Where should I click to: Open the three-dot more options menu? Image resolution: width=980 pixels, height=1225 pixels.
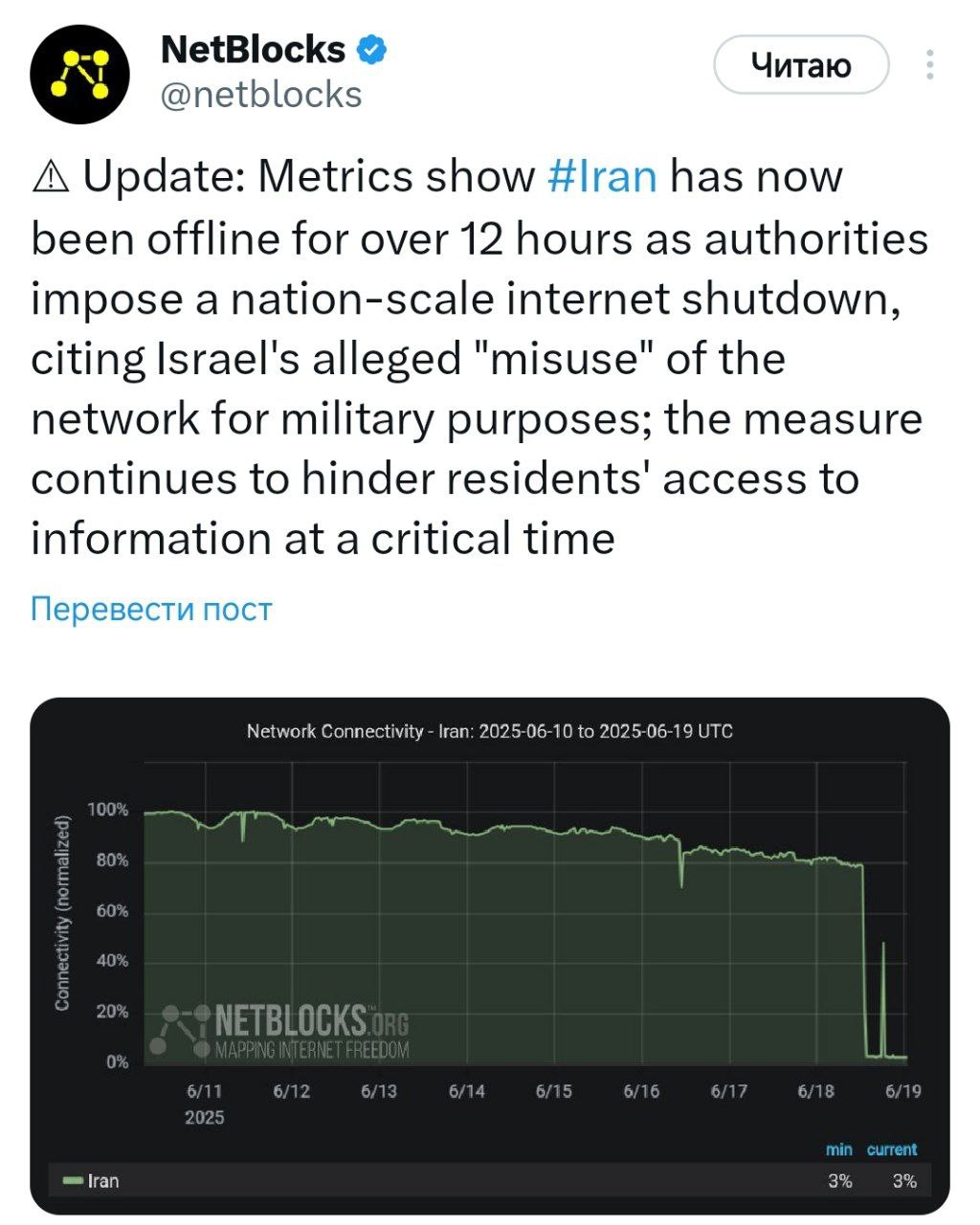pyautogui.click(x=930, y=65)
